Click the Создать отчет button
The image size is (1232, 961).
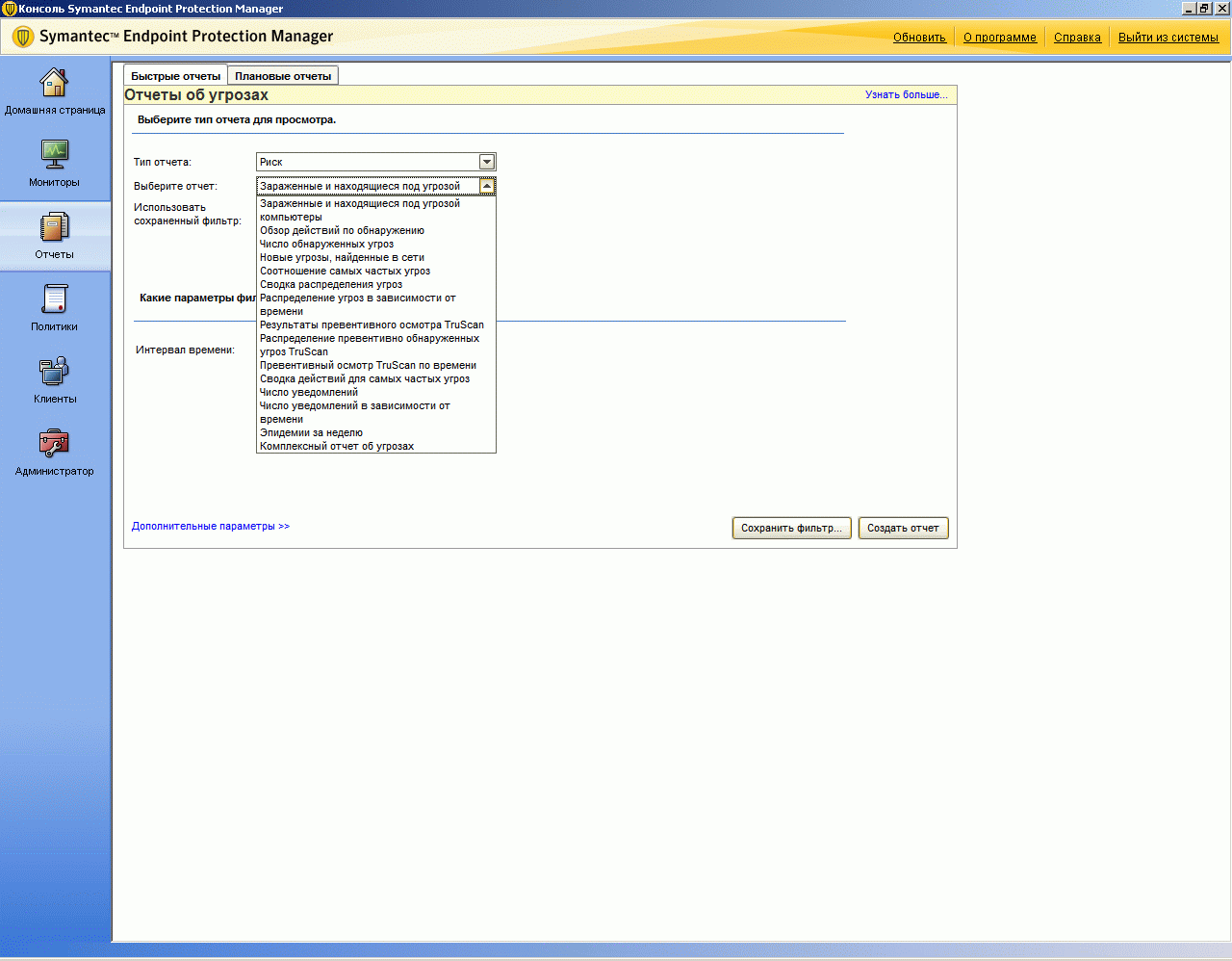pos(903,528)
